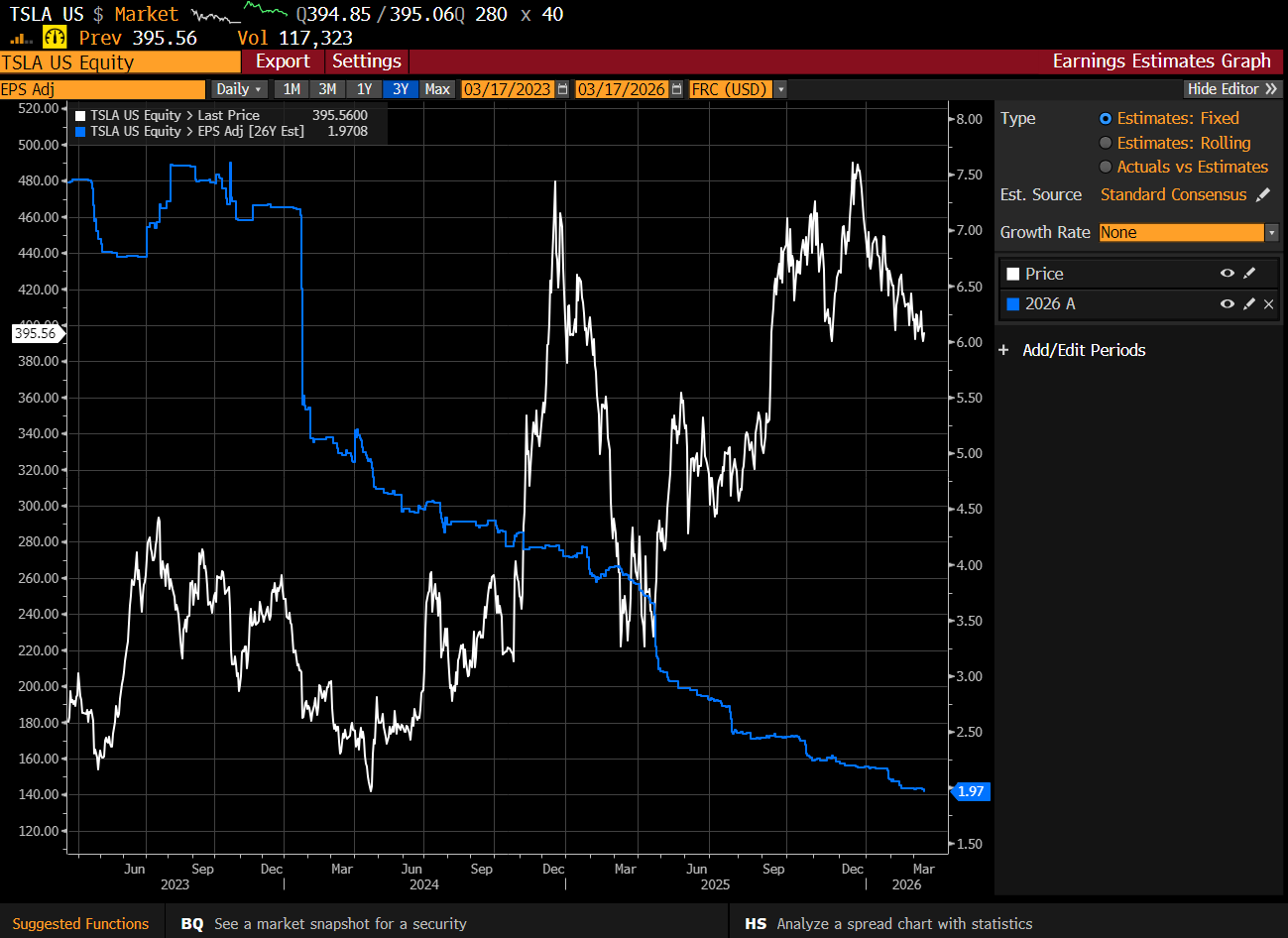Click the blue 2026 A color swatch
Viewport: 1288px width, 938px height.
pos(1012,303)
